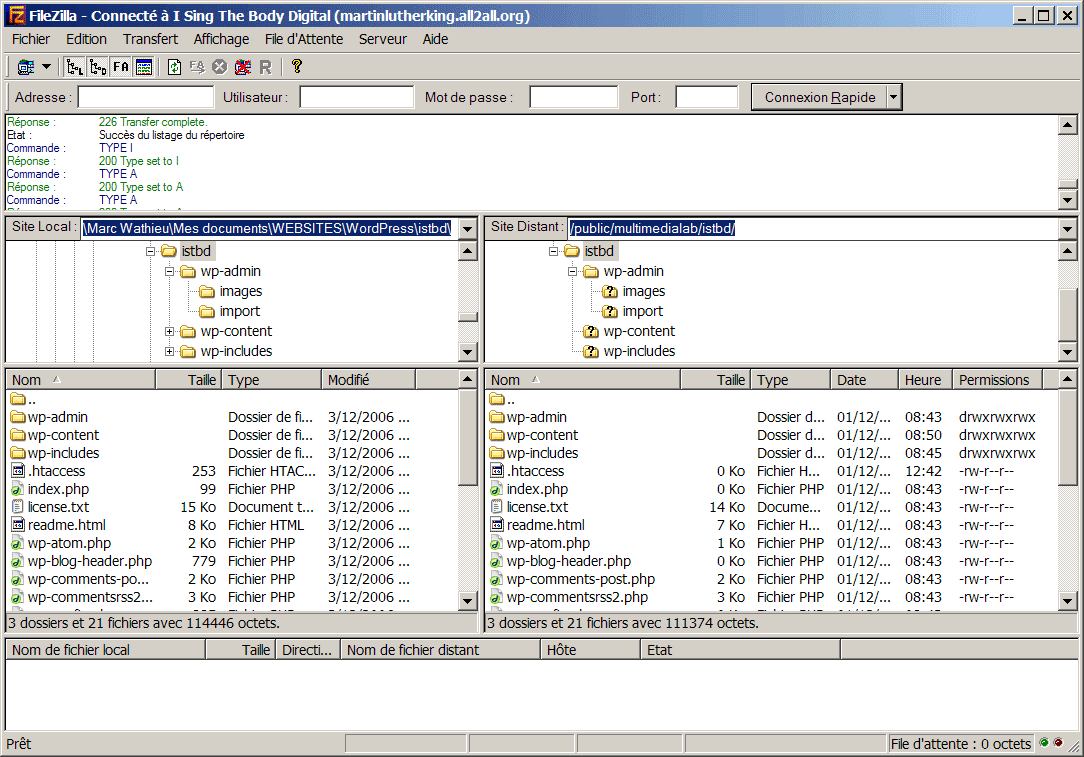The width and height of the screenshot is (1084, 757).
Task: Click the import folder icon in remote tree
Action: [x=610, y=311]
